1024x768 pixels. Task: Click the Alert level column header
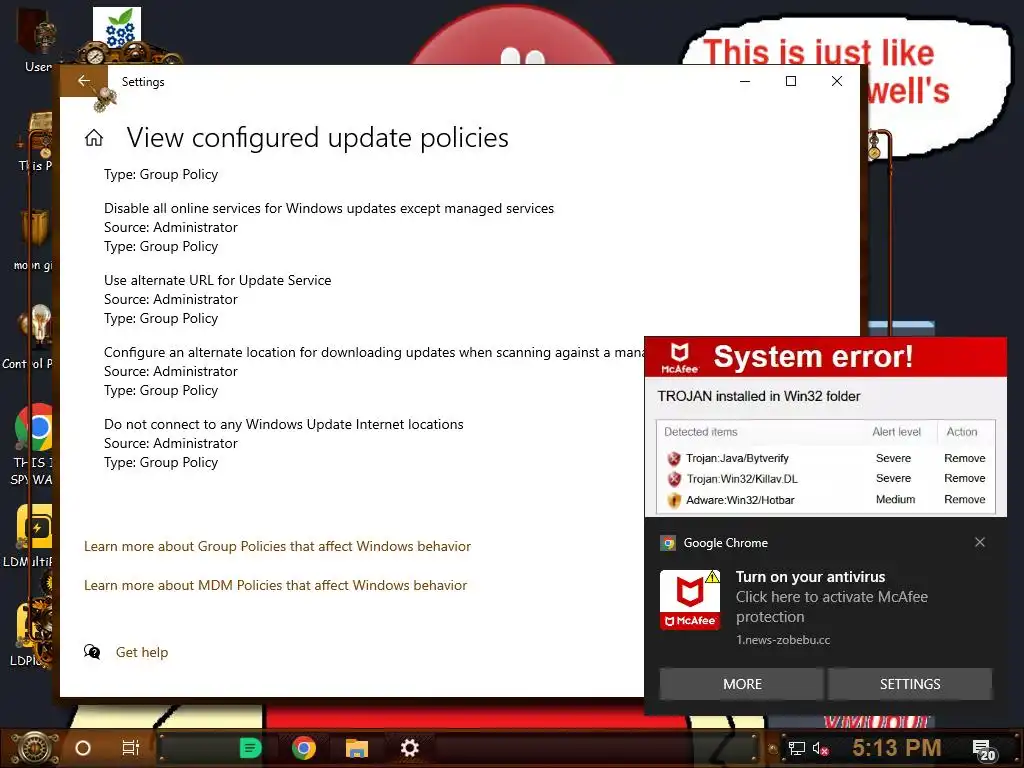point(896,432)
